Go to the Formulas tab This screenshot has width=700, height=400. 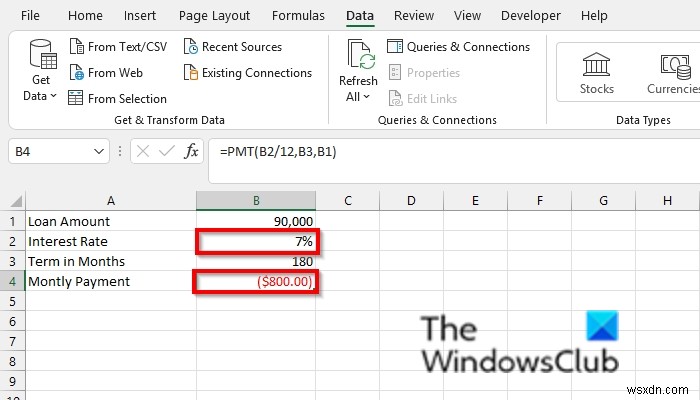click(298, 16)
